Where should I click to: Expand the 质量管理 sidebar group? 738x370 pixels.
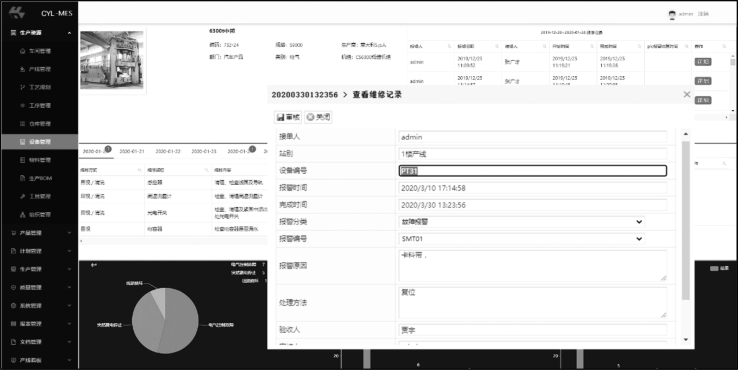(69, 287)
